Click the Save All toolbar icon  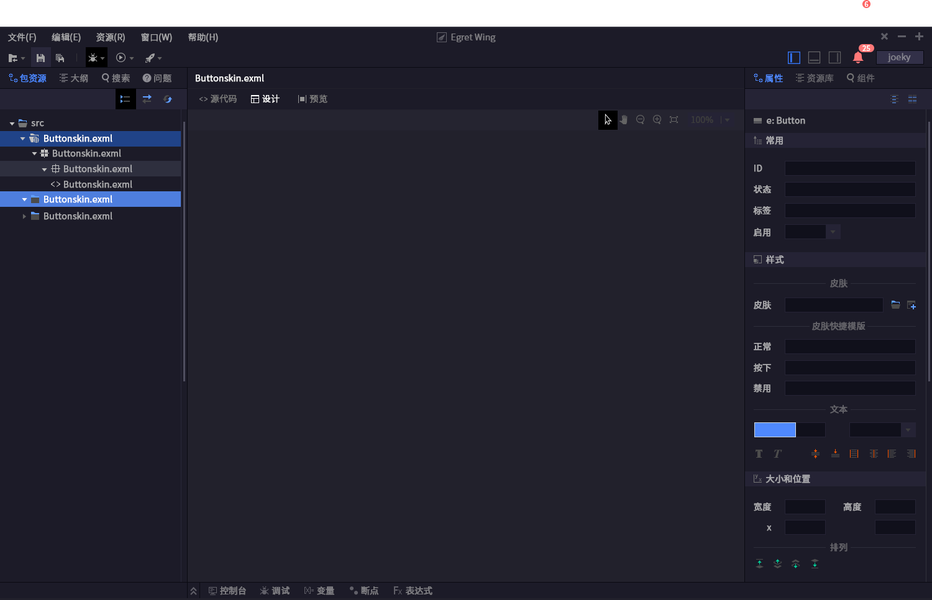click(x=60, y=58)
